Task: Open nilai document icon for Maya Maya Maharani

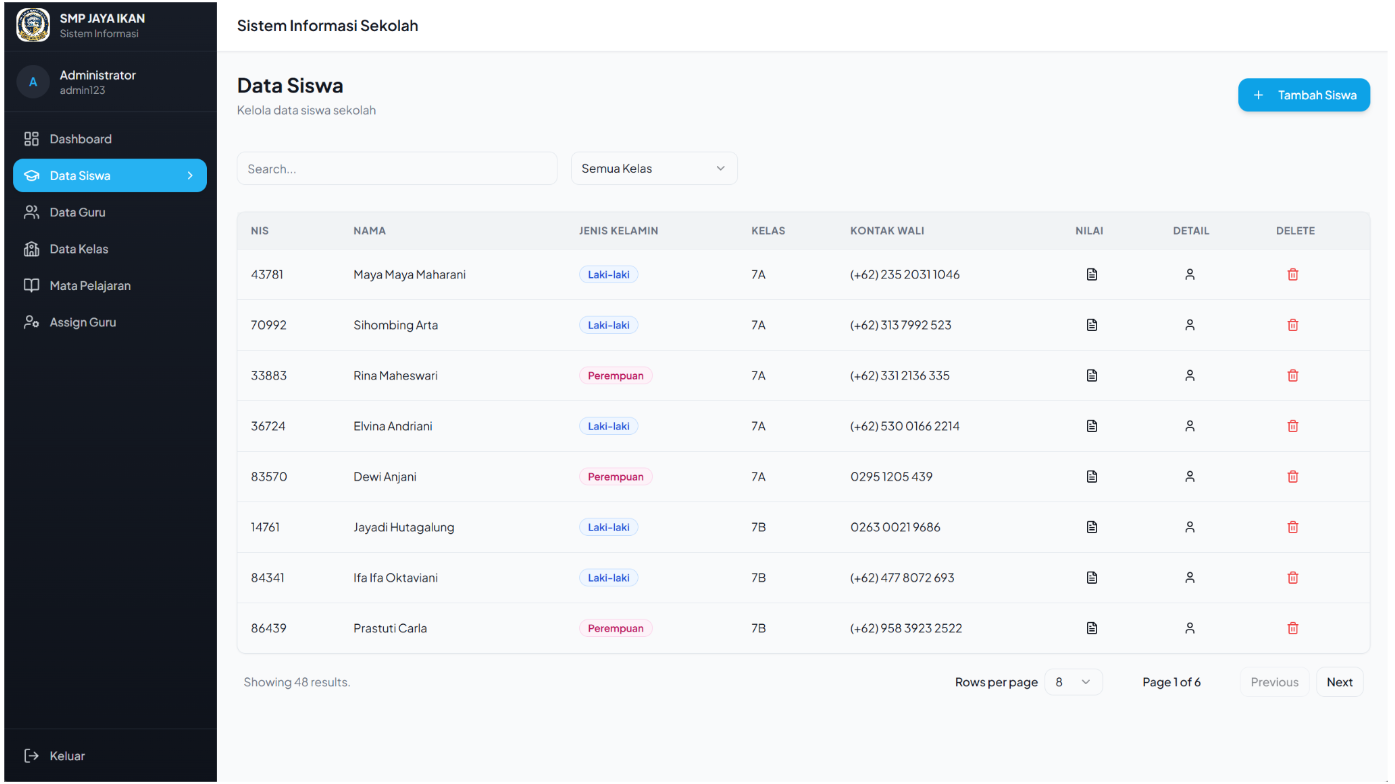Action: [1091, 274]
